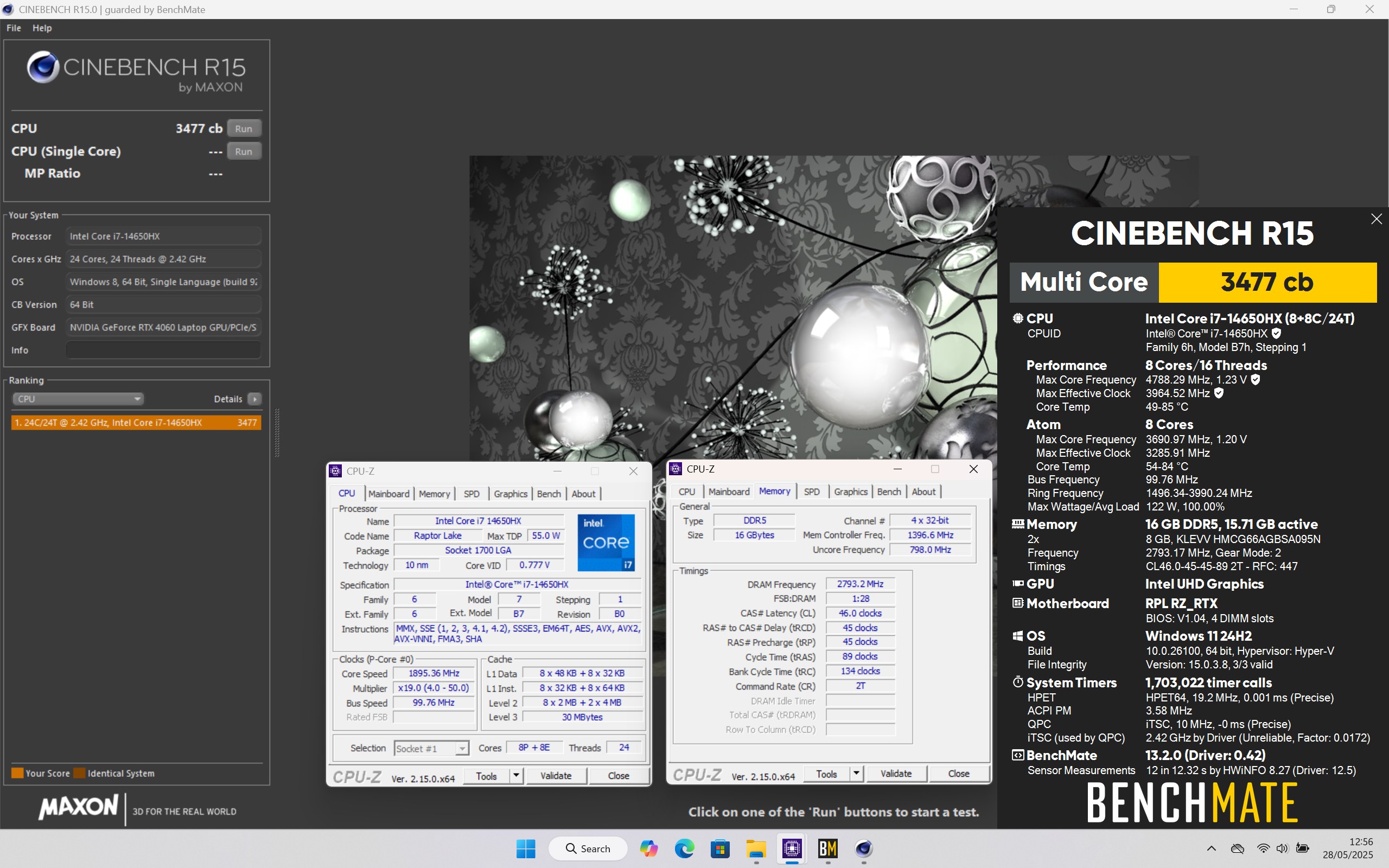This screenshot has width=1389, height=868.
Task: Open the Windows Start menu
Action: pos(526,848)
